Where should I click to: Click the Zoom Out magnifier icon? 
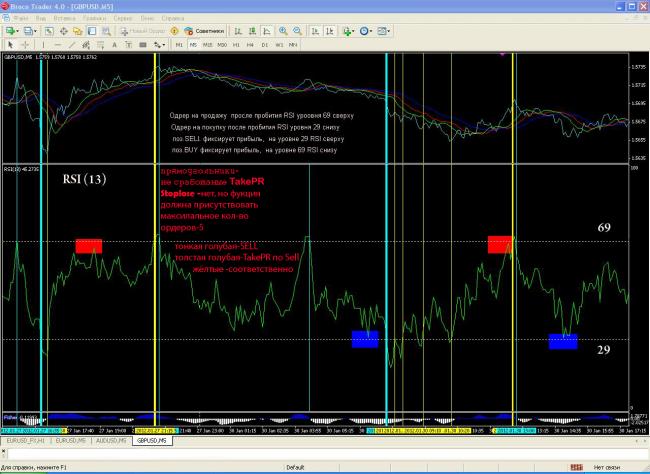coord(297,31)
